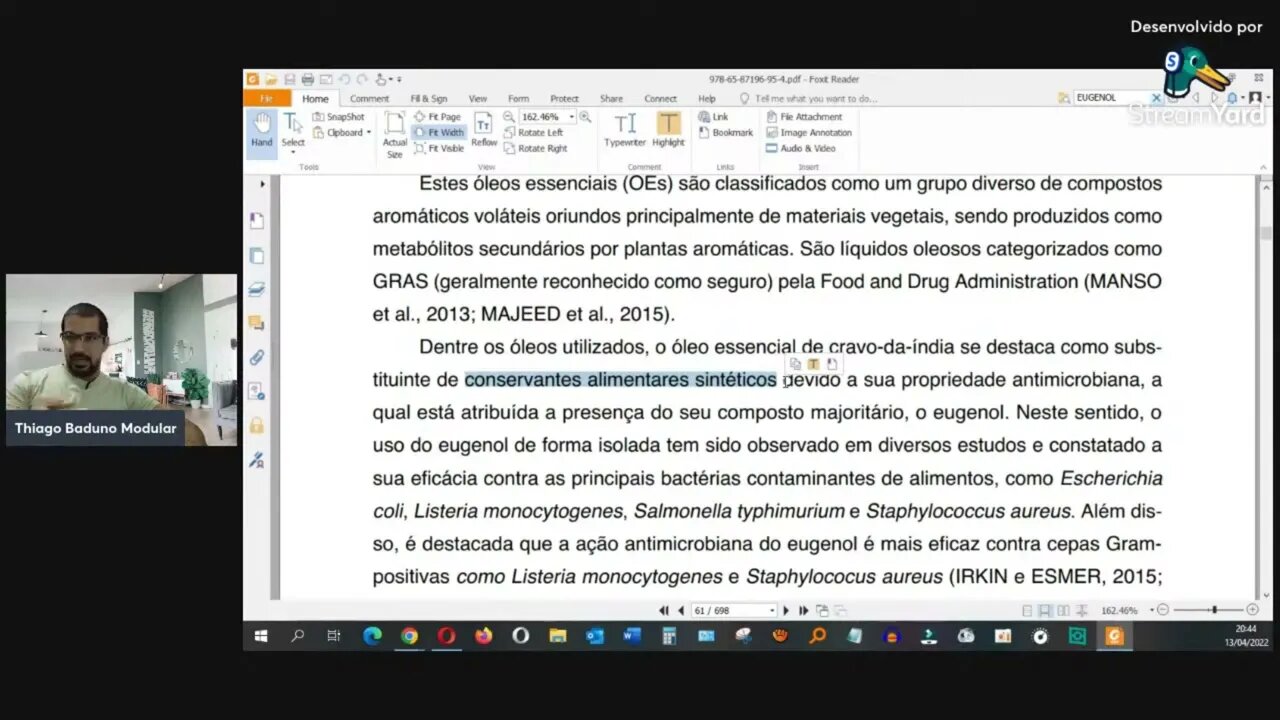Screen dimensions: 1280x720
Task: Choose Fit Page view
Action: pos(438,117)
